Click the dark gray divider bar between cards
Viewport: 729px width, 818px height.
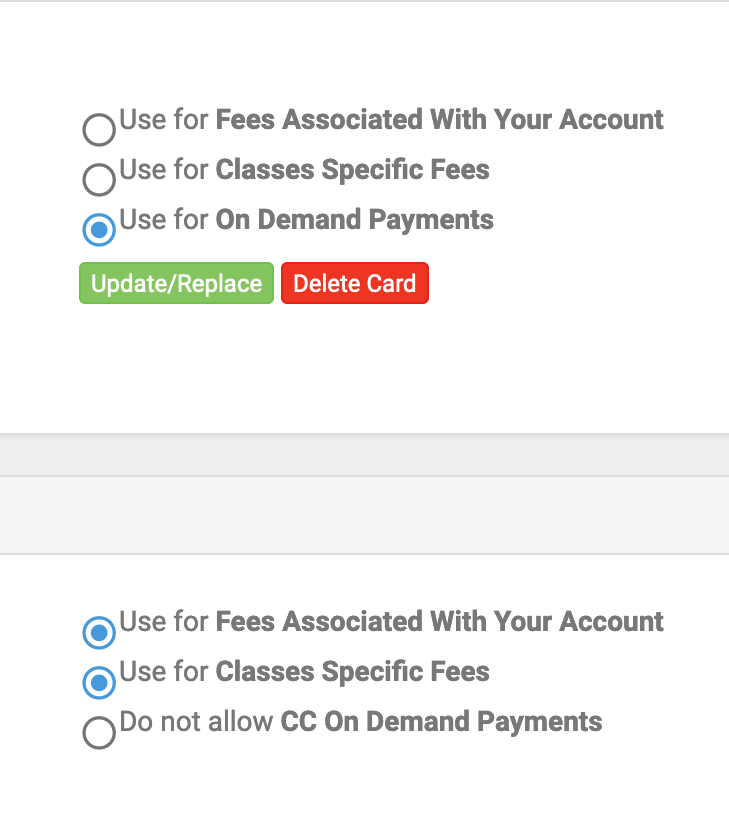(x=364, y=455)
